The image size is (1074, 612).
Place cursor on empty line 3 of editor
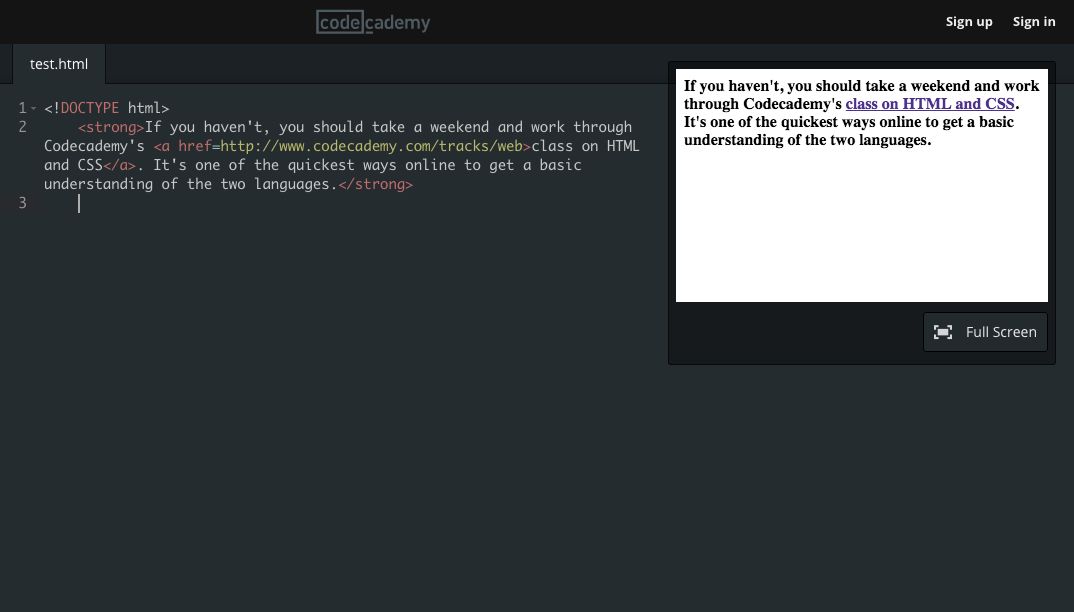[342, 203]
